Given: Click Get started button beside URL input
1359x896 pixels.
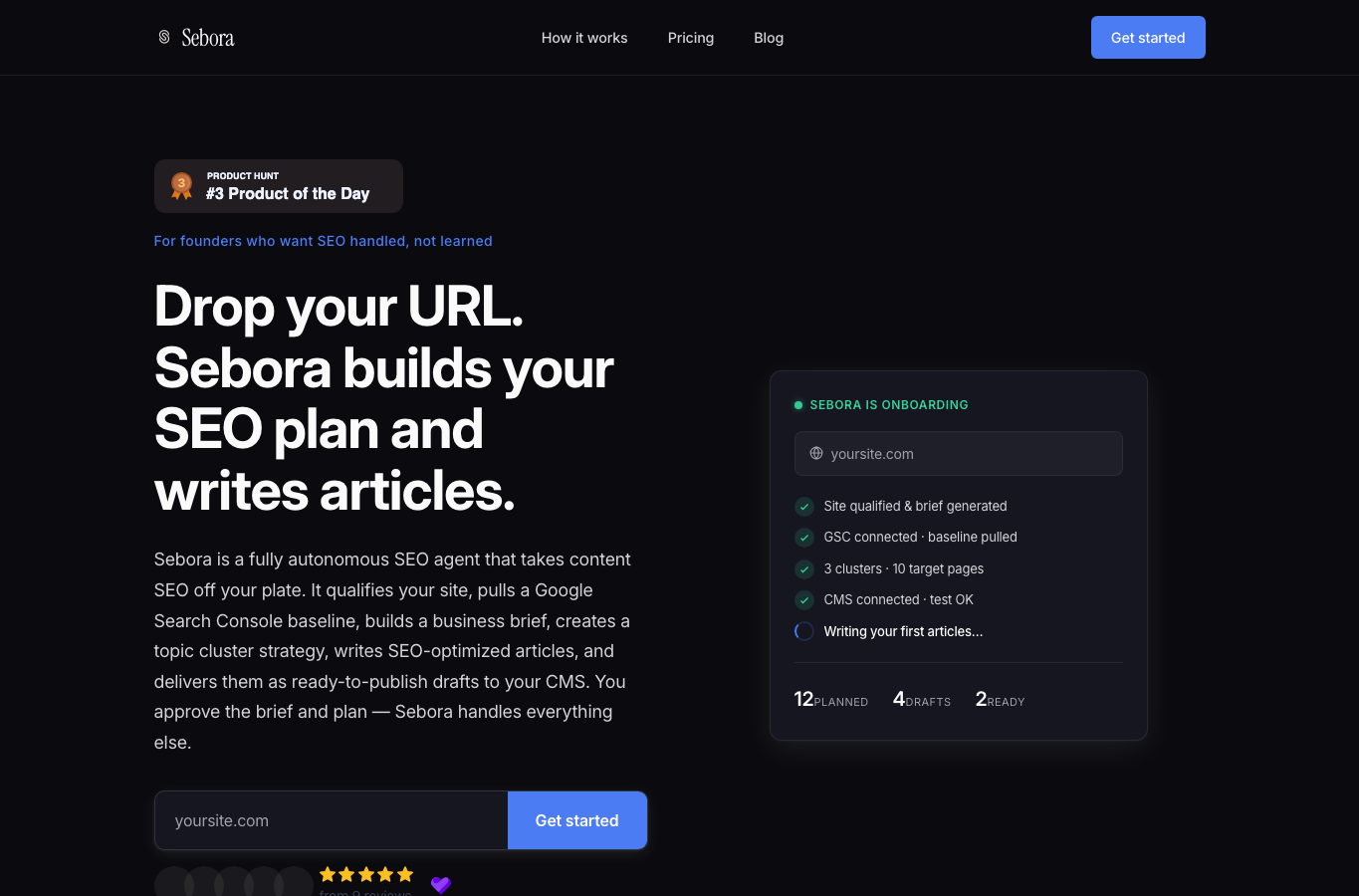Looking at the screenshot, I should pyautogui.click(x=577, y=820).
